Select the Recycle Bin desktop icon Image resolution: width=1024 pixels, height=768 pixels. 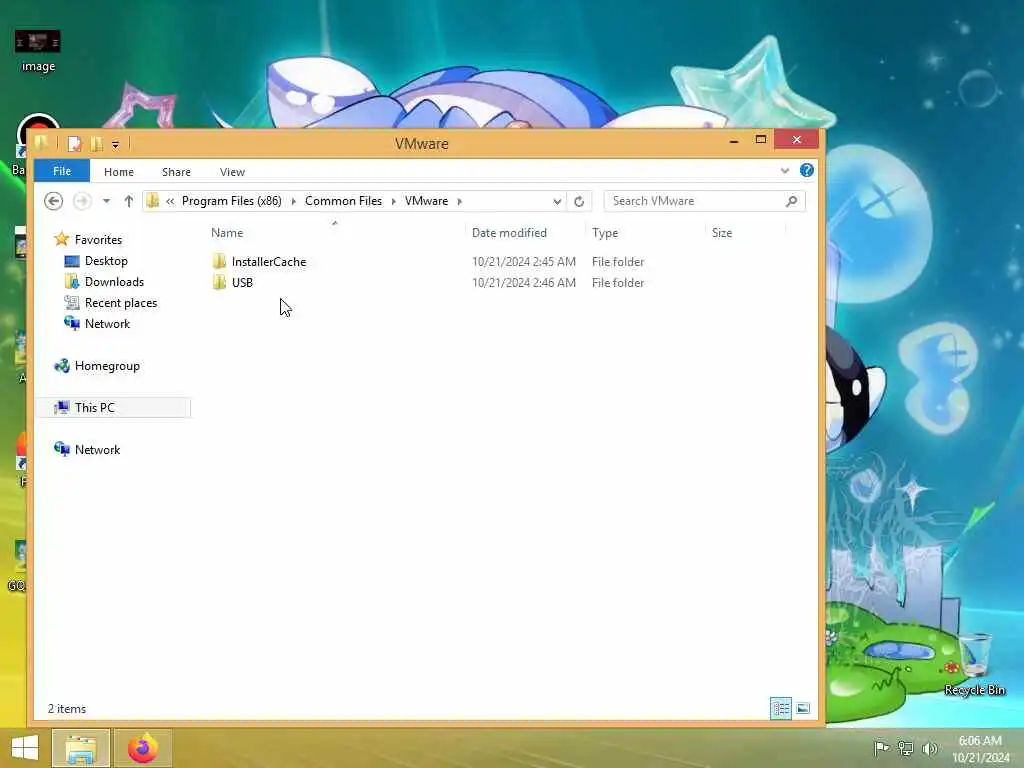pyautogui.click(x=974, y=665)
